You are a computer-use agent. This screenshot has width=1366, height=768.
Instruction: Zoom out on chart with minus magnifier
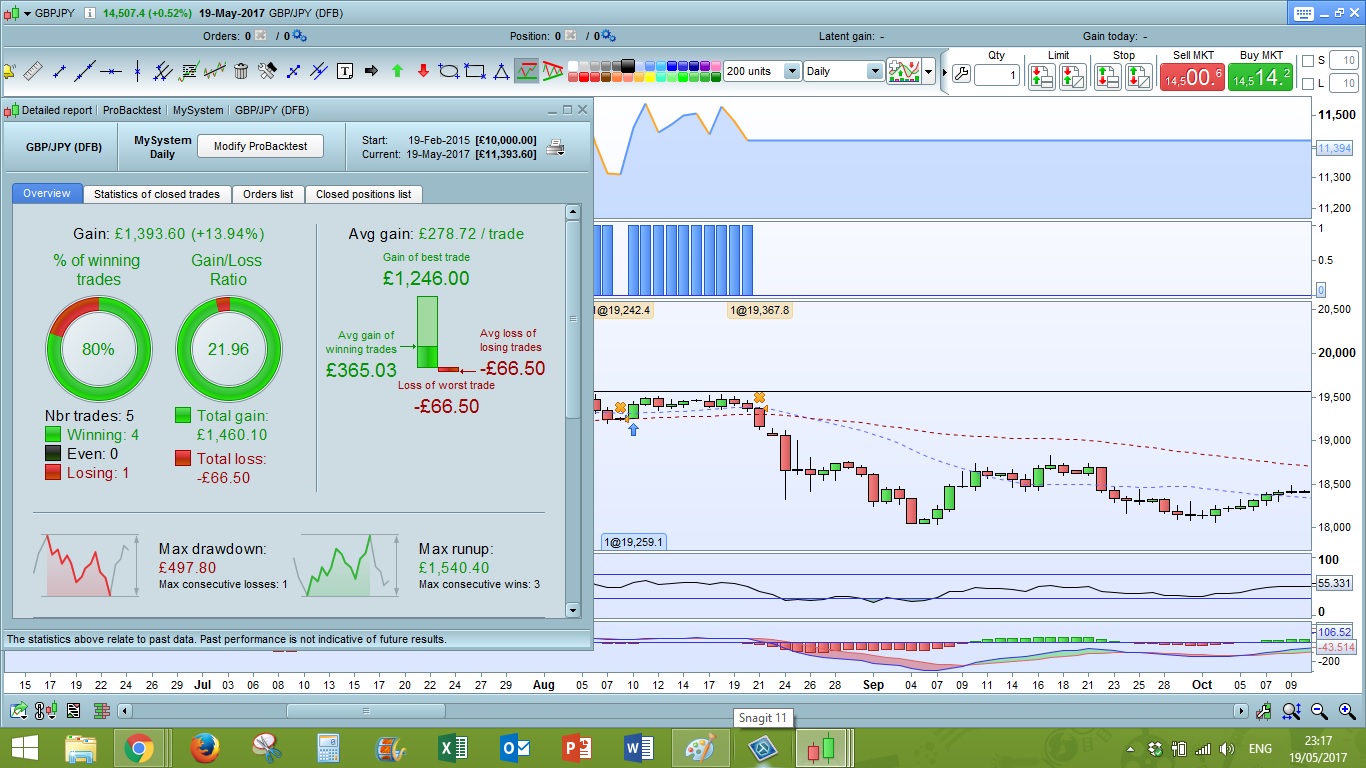click(x=1319, y=711)
